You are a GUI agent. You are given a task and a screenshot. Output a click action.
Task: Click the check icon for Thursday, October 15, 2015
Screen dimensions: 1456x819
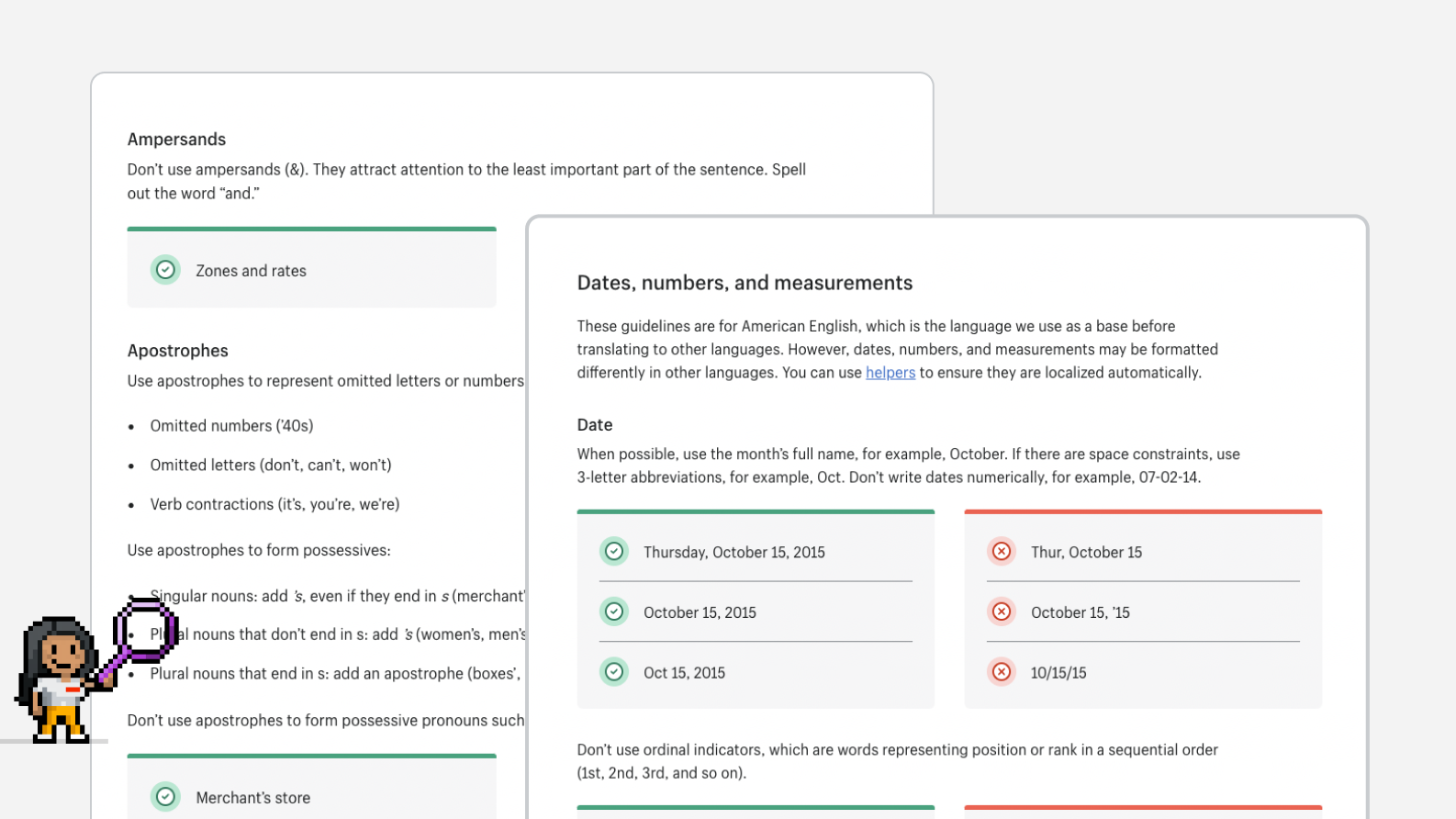coord(614,552)
